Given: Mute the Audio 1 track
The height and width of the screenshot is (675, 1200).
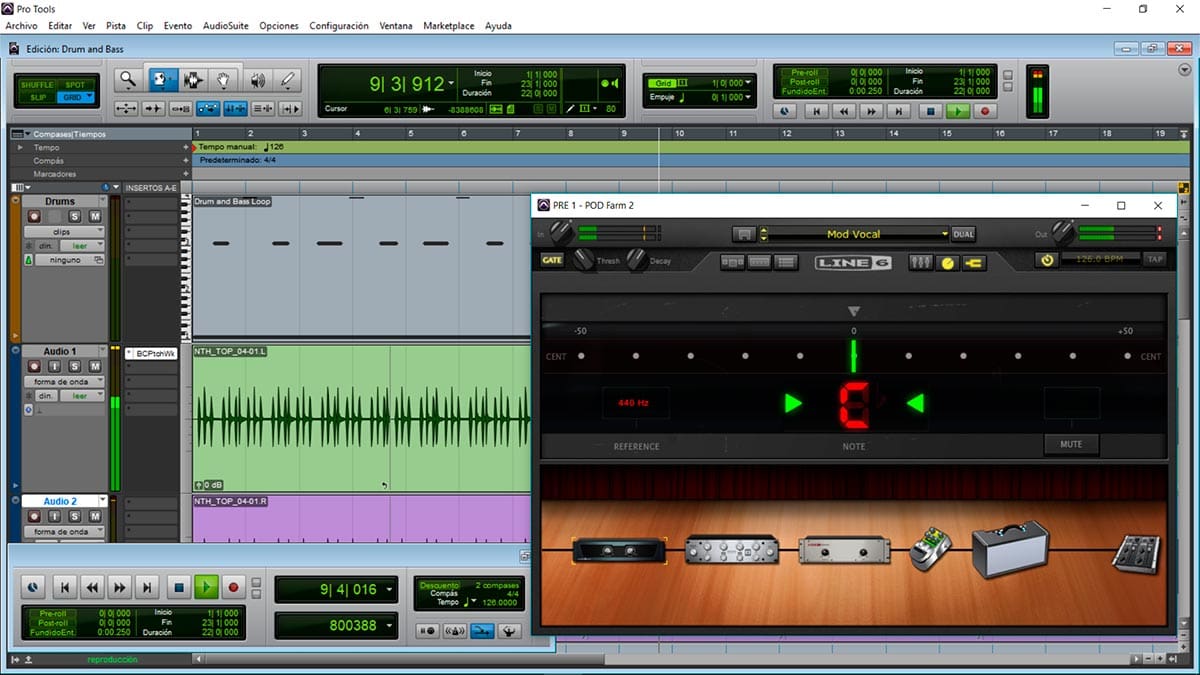Looking at the screenshot, I should tap(94, 366).
